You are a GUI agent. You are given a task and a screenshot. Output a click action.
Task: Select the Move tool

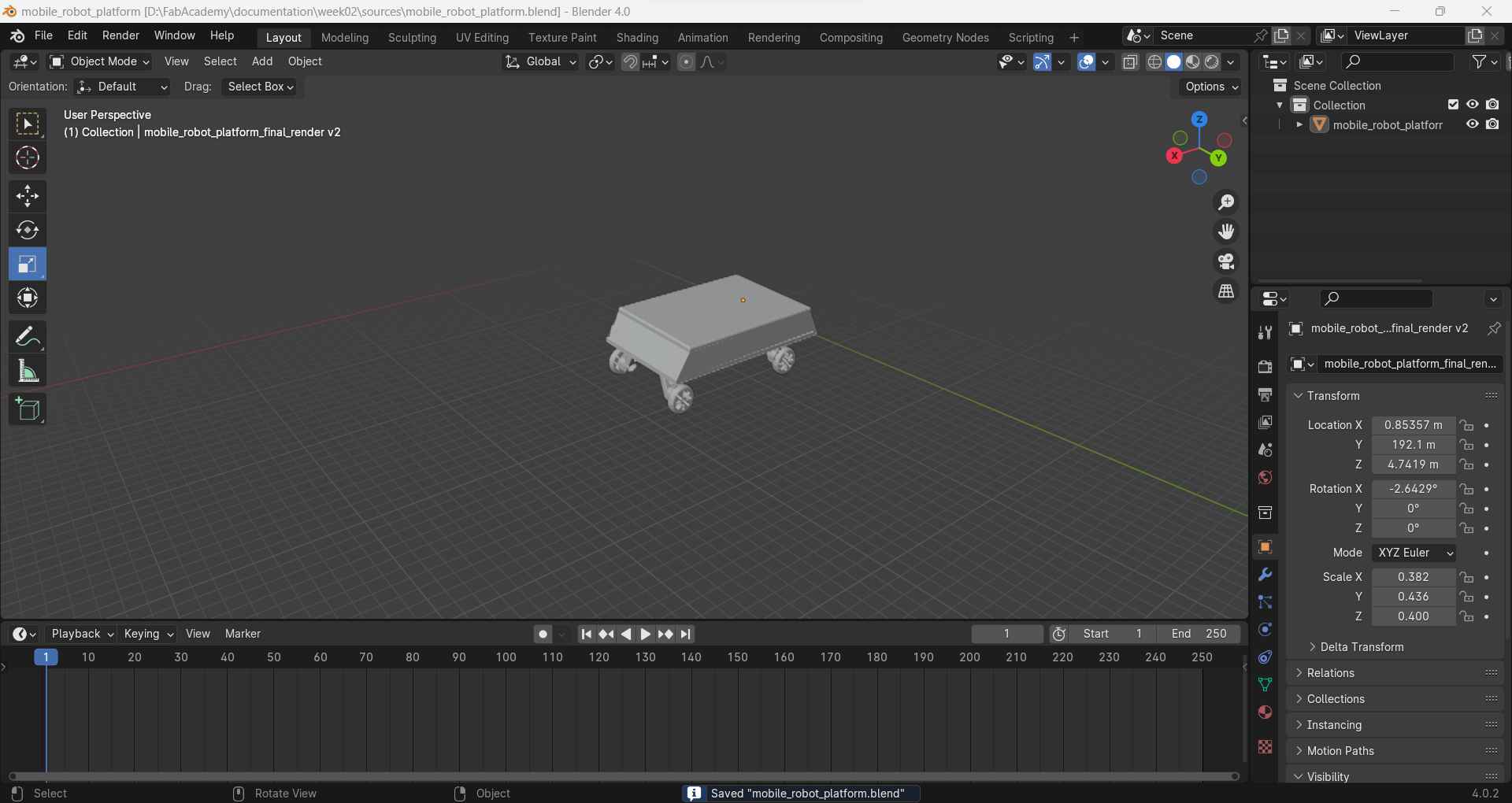point(28,196)
